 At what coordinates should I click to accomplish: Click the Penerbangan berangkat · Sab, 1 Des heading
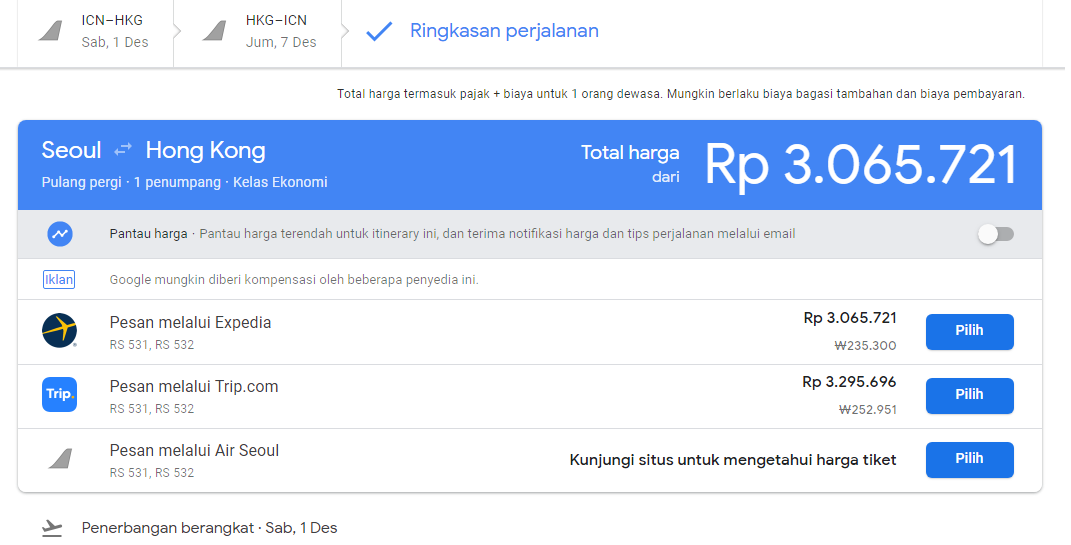[209, 528]
